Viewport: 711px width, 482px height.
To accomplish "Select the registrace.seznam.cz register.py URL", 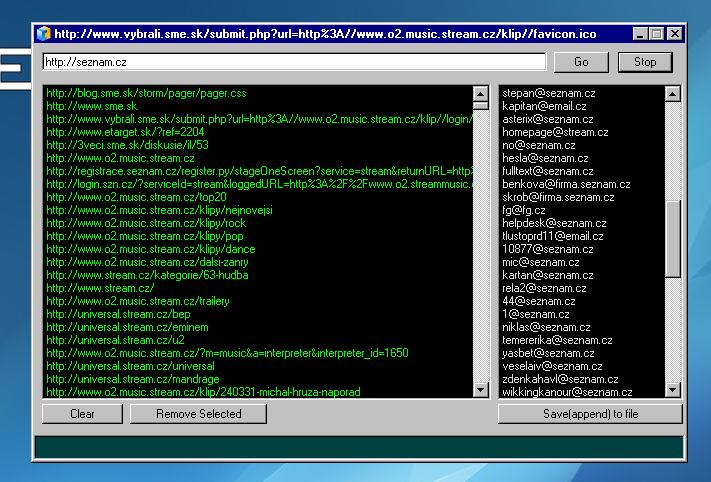I will [x=259, y=171].
